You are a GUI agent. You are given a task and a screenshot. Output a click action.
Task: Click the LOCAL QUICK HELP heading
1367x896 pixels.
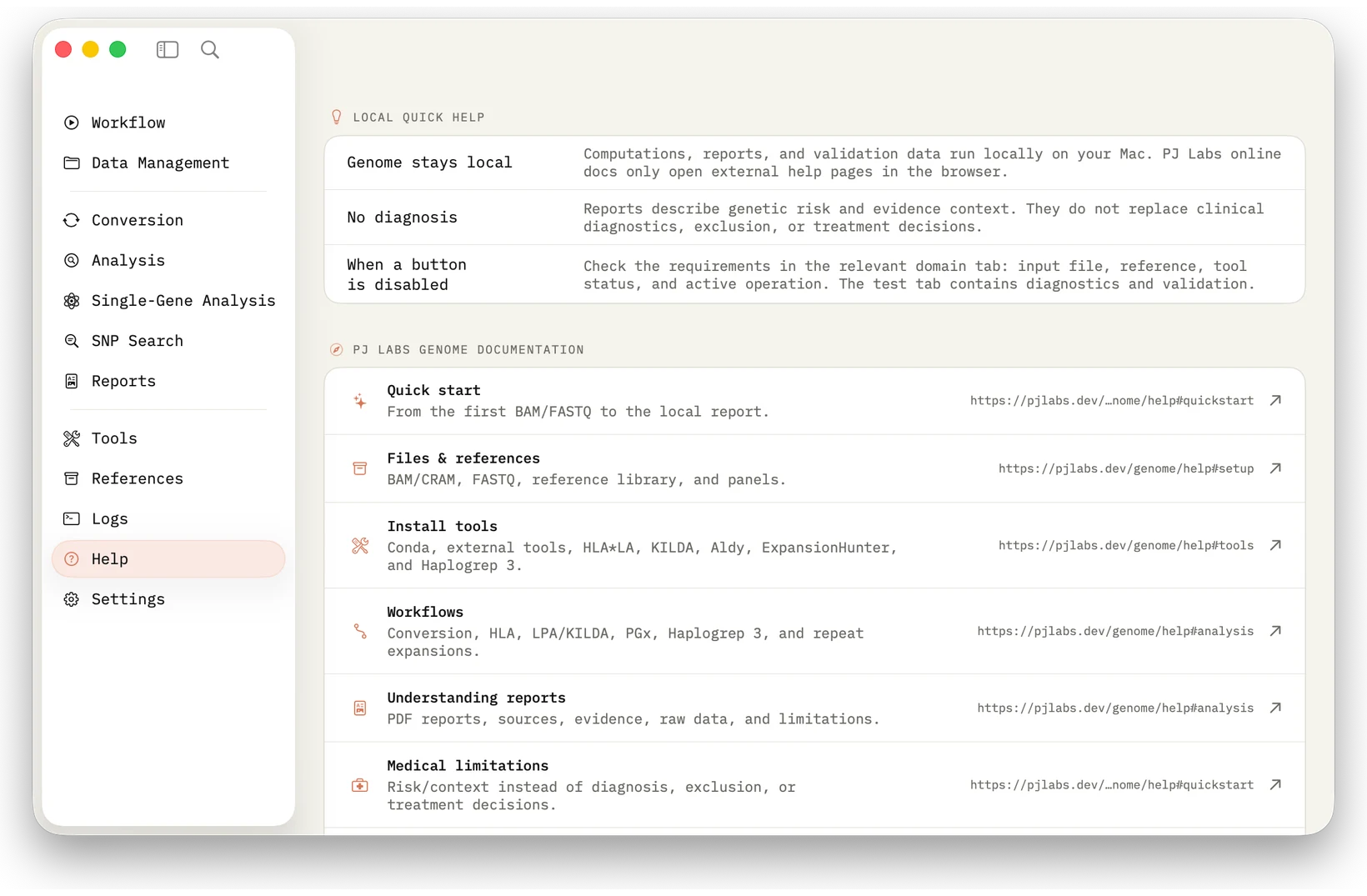click(x=418, y=118)
